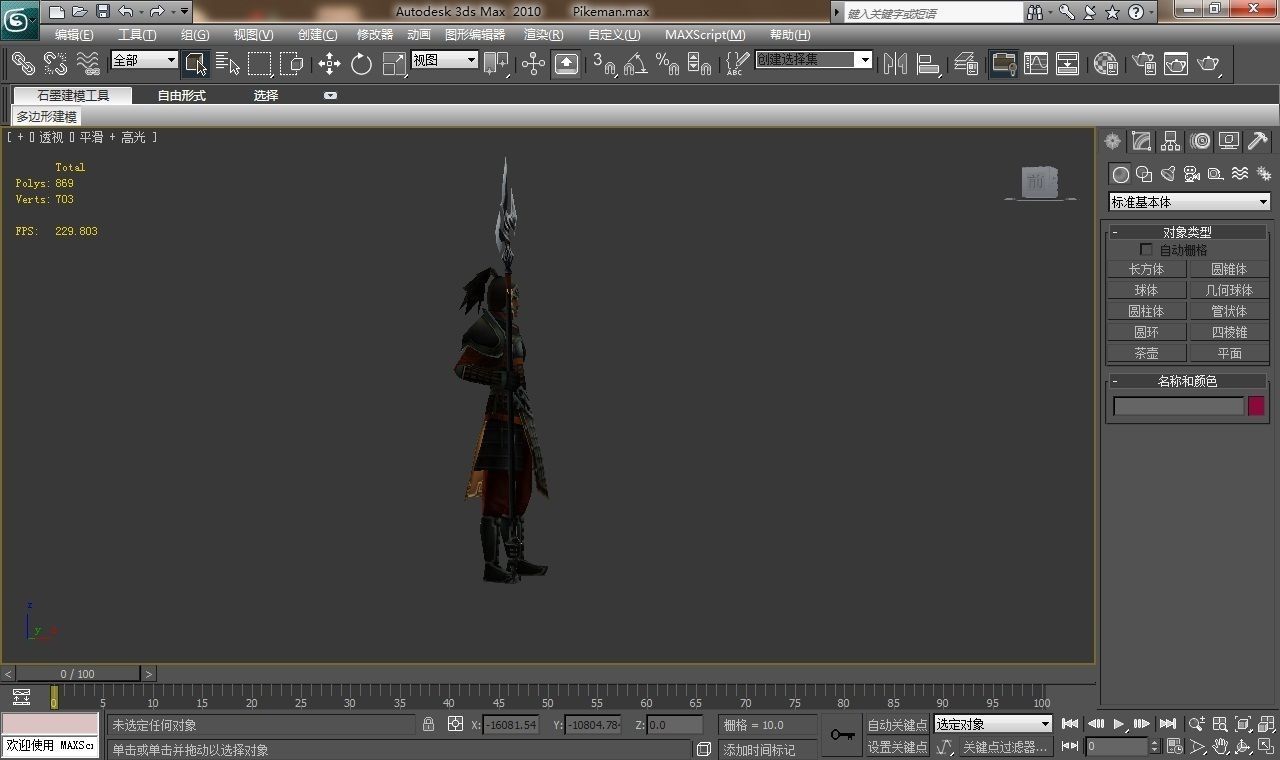Open the 创建选择集 named selection dropdown
This screenshot has height=760, width=1280.
(x=813, y=60)
